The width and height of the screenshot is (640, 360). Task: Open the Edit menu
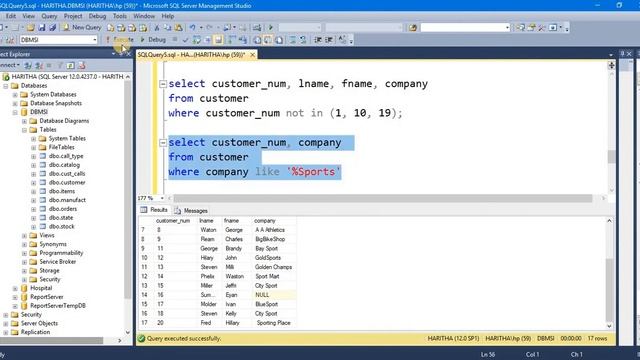pos(11,16)
